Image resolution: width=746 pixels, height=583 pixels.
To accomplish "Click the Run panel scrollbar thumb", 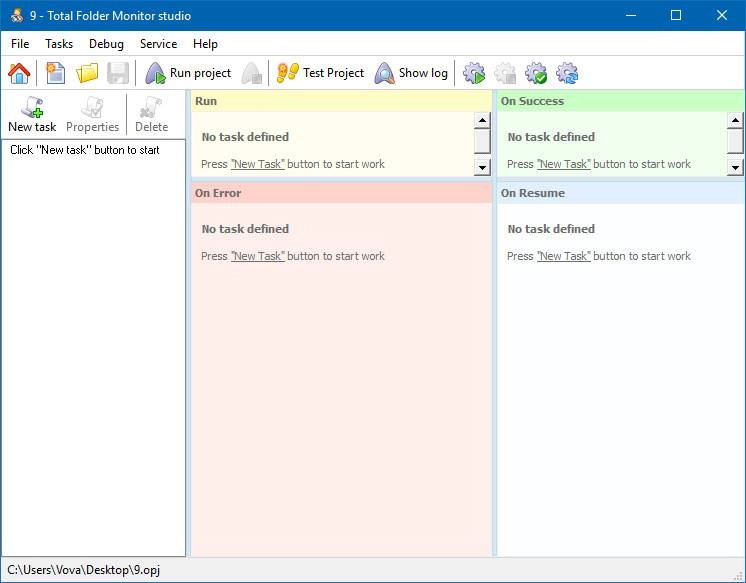I will 482,141.
